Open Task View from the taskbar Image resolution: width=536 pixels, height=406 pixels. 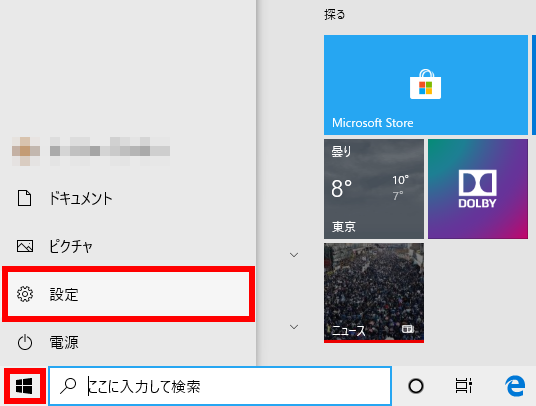pyautogui.click(x=464, y=386)
